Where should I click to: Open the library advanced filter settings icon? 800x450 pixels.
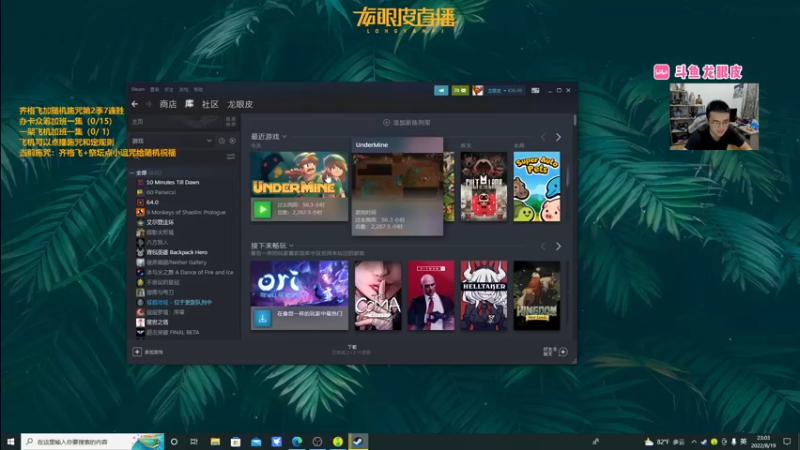coord(231,157)
